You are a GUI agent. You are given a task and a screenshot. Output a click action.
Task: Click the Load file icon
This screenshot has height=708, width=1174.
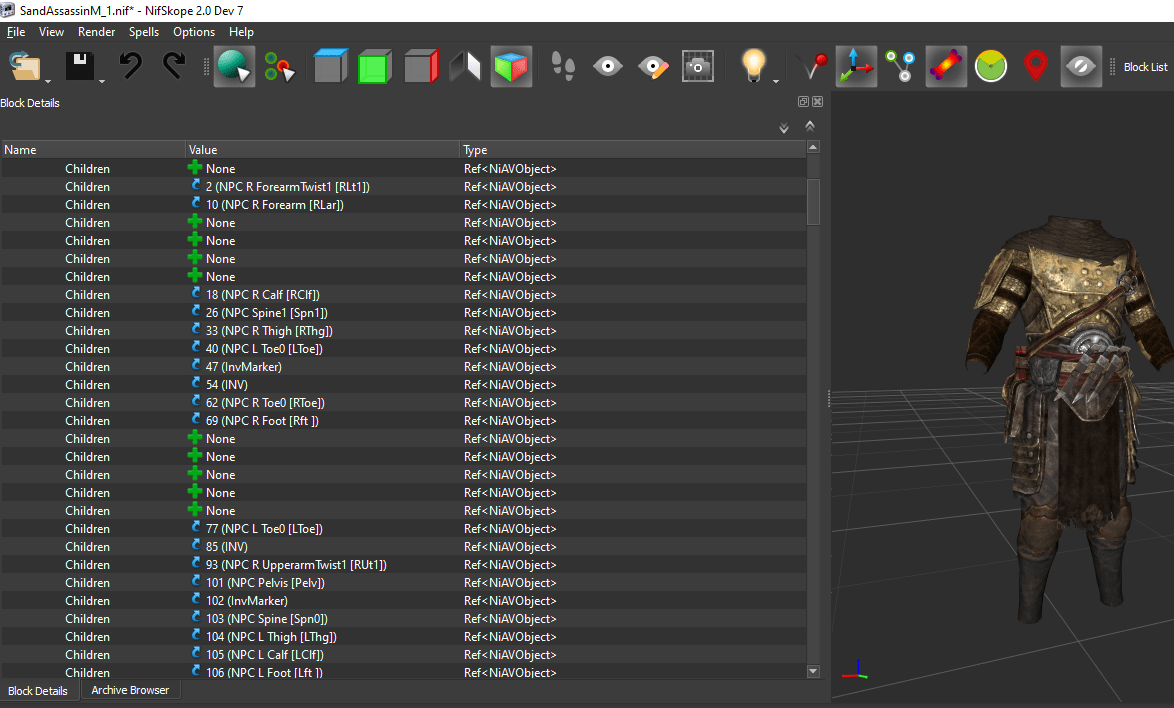pyautogui.click(x=25, y=67)
